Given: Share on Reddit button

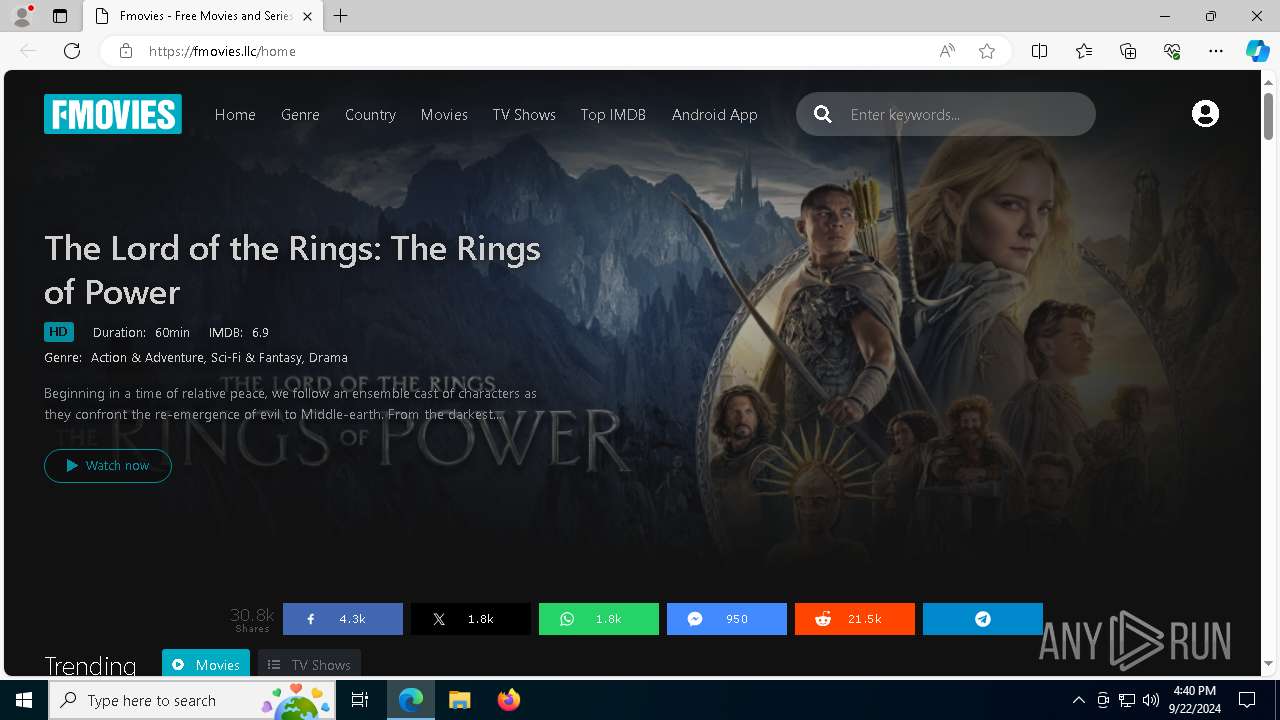Looking at the screenshot, I should (x=855, y=619).
